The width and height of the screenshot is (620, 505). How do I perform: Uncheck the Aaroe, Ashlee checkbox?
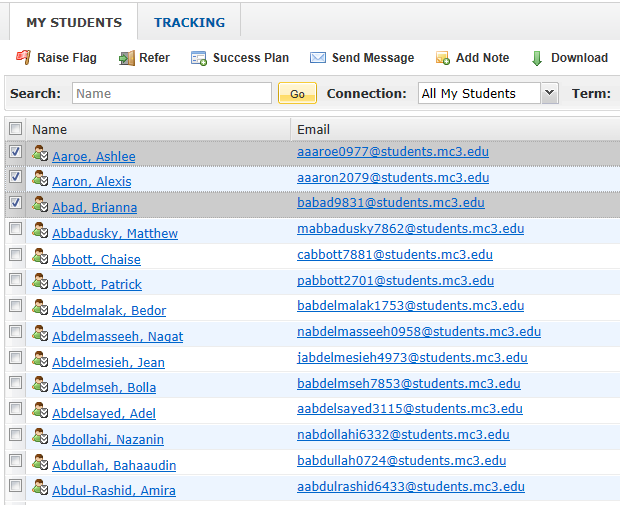click(x=15, y=151)
